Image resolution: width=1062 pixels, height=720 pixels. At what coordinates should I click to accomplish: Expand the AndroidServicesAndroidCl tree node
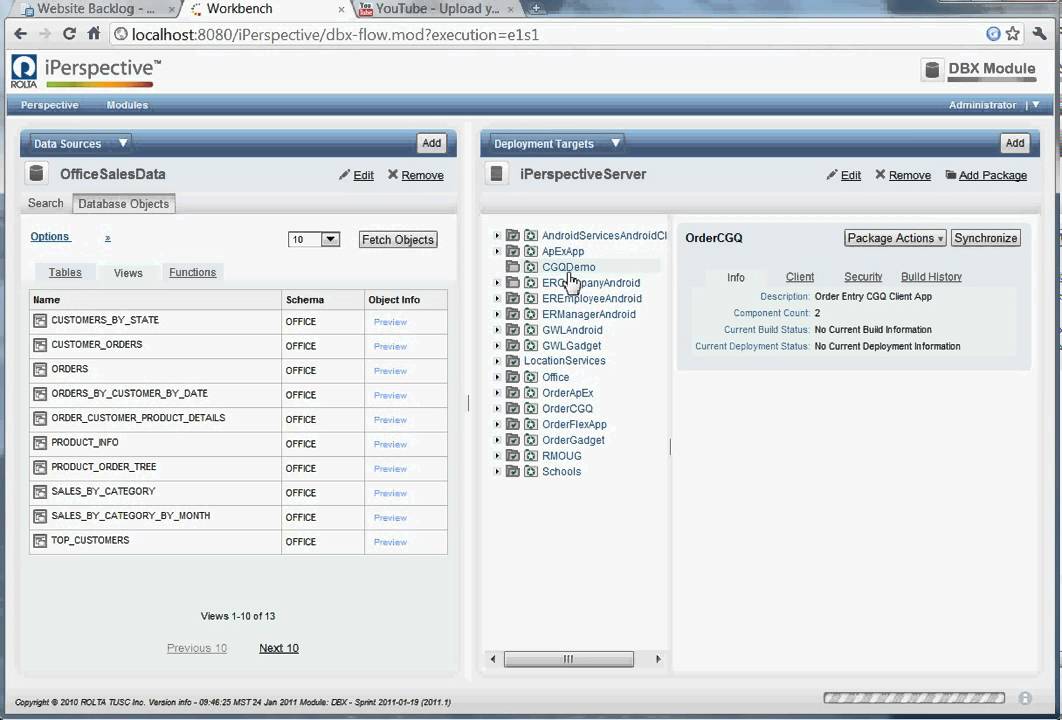497,235
